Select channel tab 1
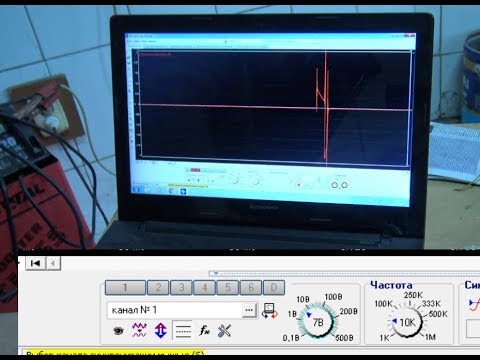Viewport: 480px width, 360px height. click(125, 287)
